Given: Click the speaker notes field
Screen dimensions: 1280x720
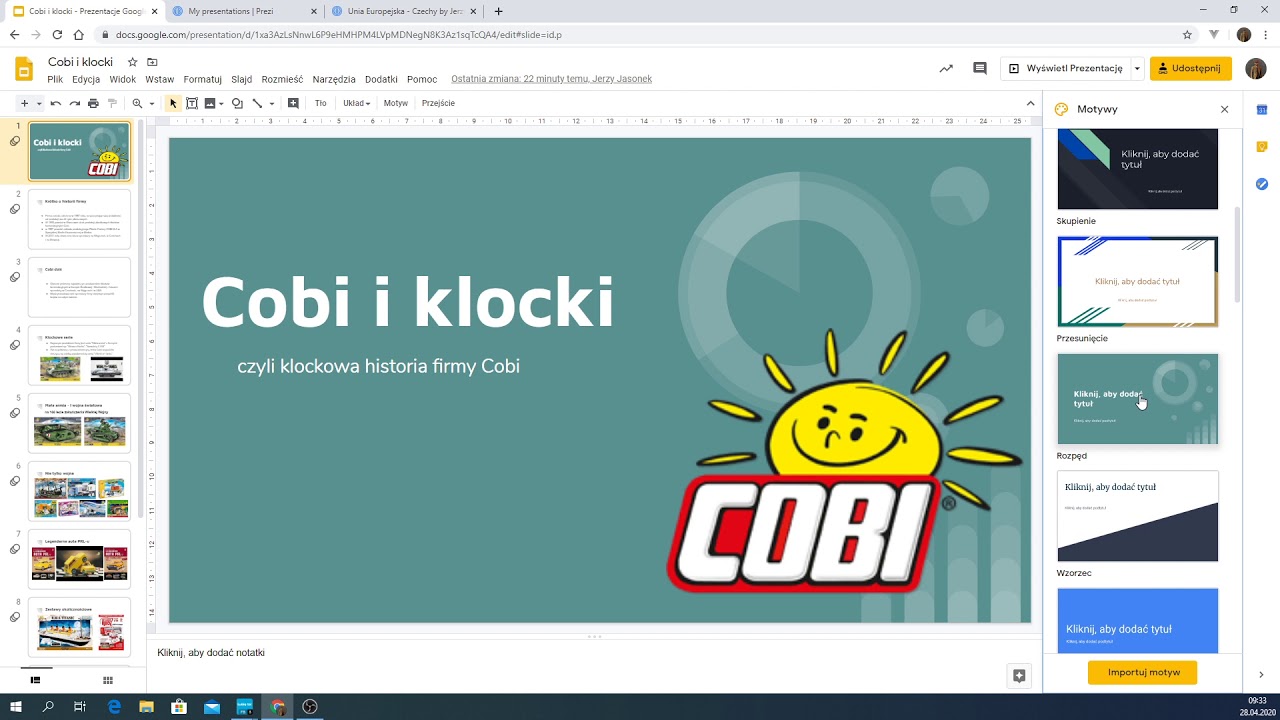Looking at the screenshot, I should click(594, 653).
